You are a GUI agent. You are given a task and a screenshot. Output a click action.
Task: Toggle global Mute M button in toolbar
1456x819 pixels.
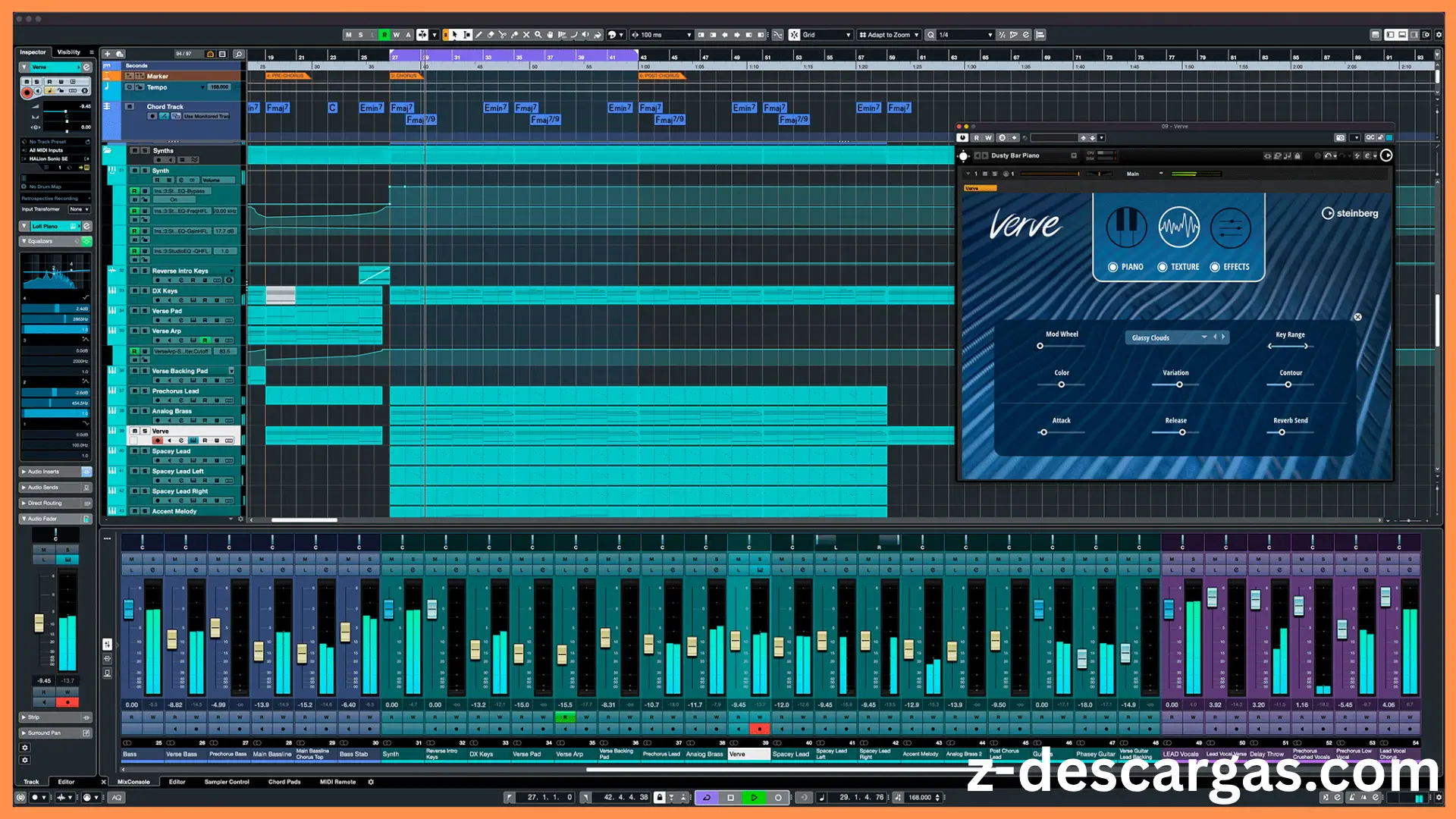(x=349, y=35)
